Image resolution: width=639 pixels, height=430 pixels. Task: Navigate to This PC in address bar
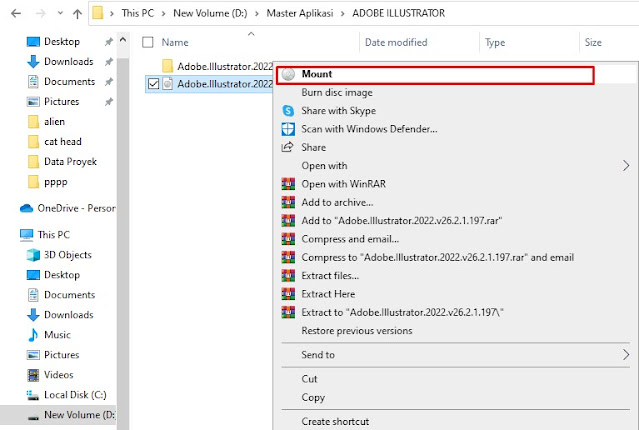(x=138, y=13)
